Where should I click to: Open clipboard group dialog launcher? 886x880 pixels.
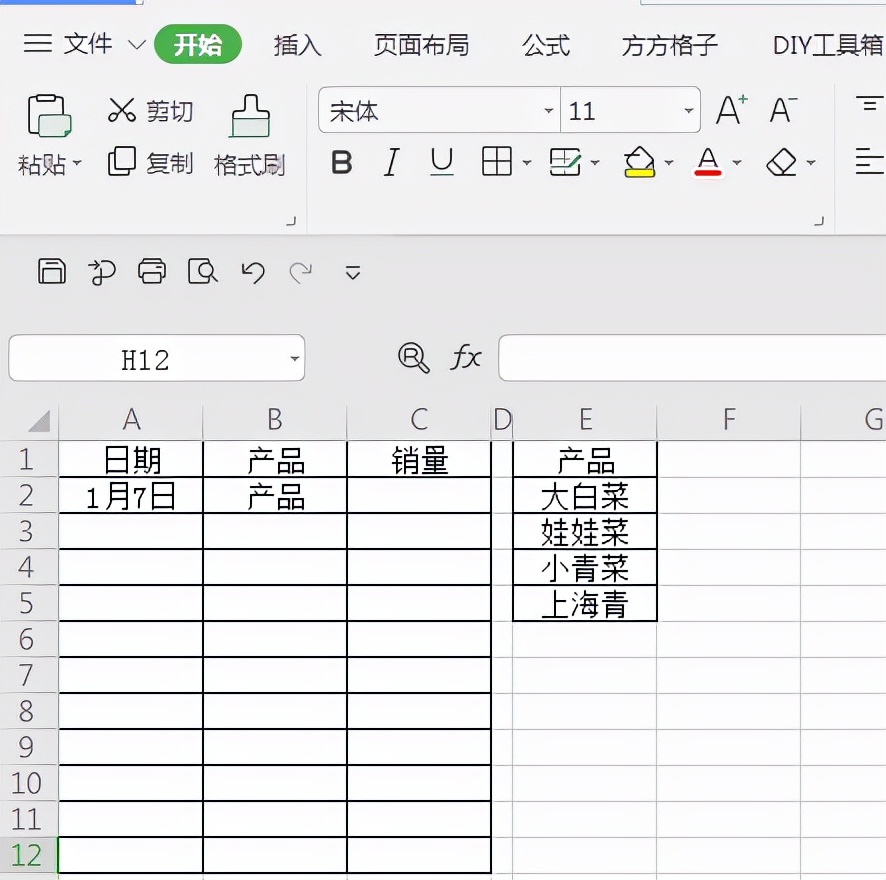click(291, 221)
